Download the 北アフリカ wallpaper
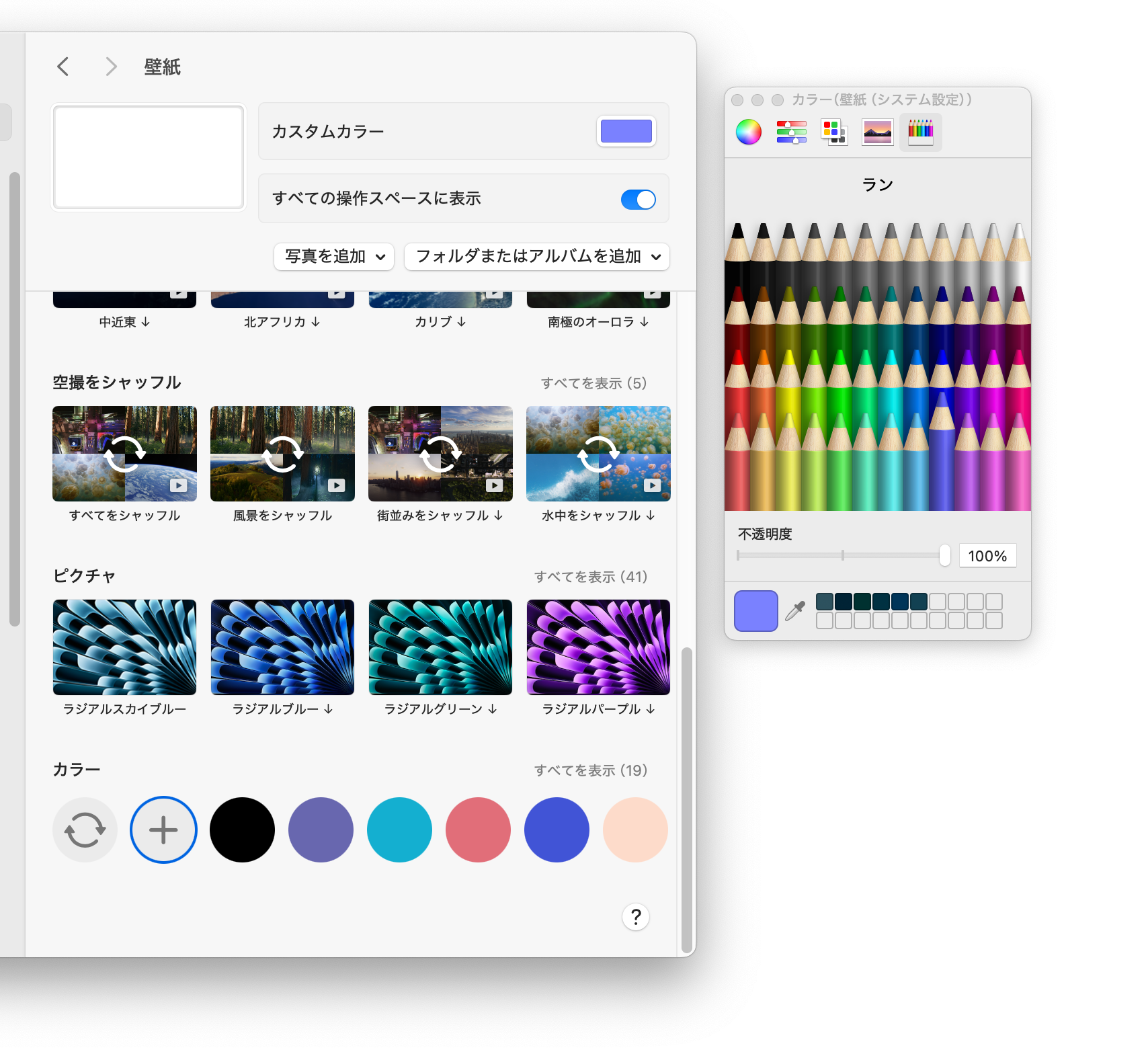Image resolution: width=1148 pixels, height=1050 pixels. [316, 322]
